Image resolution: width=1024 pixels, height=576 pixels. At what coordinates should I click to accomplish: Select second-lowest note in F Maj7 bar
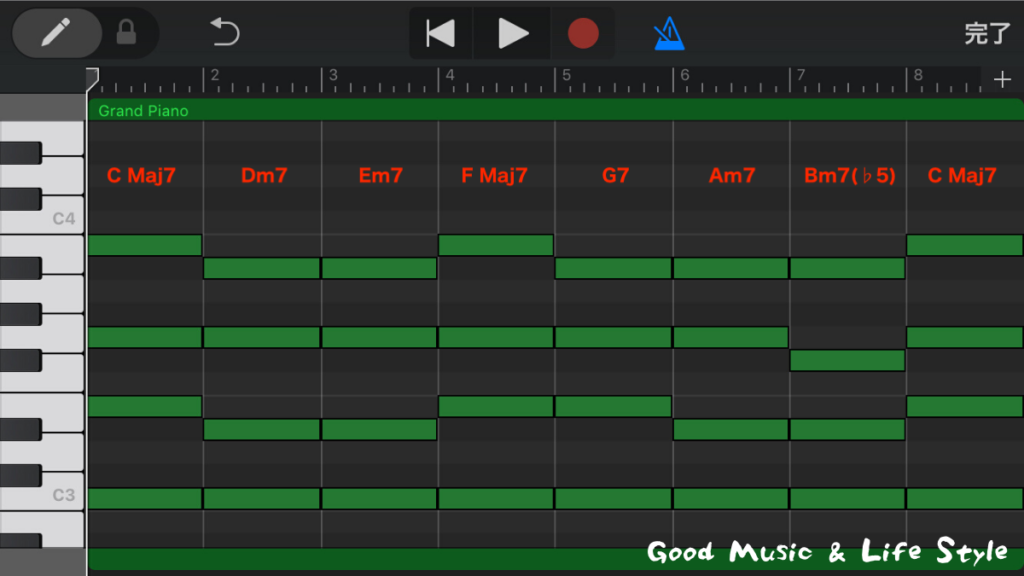click(x=496, y=406)
